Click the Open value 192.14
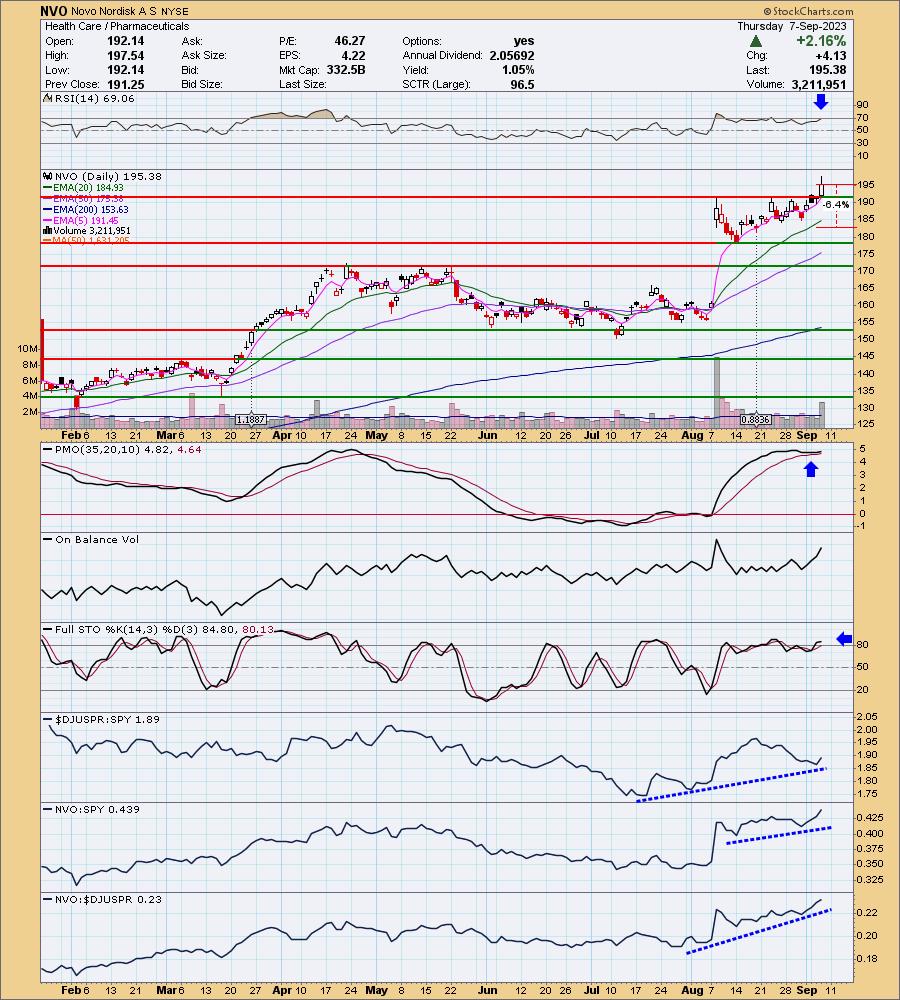This screenshot has height=1000, width=900. click(125, 41)
